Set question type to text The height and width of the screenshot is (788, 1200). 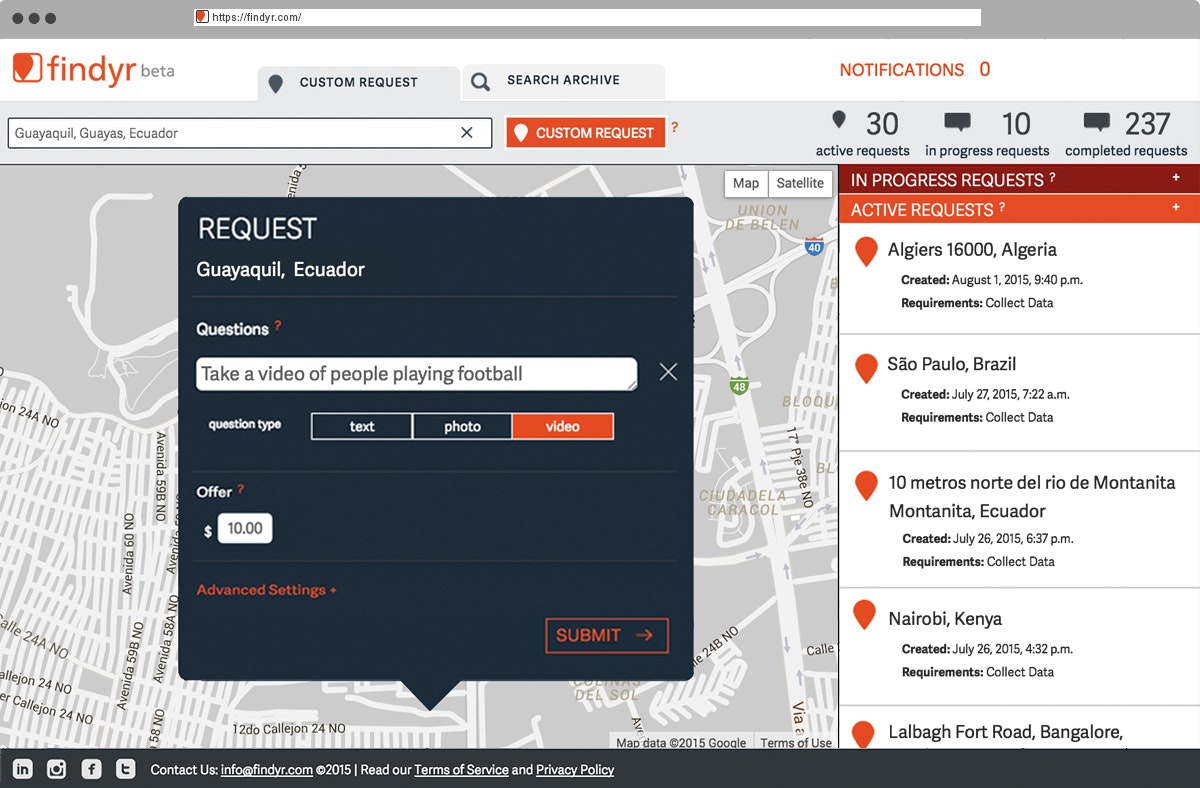362,426
